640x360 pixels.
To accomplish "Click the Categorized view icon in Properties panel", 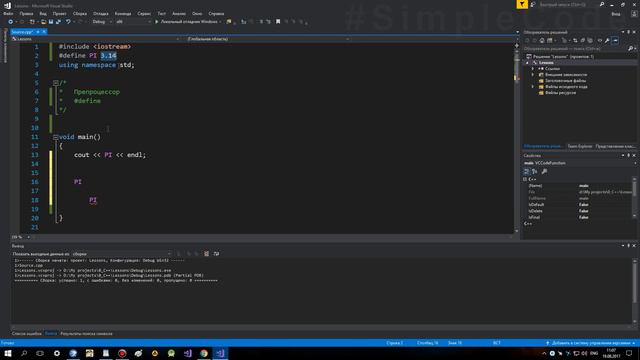I will 527,171.
